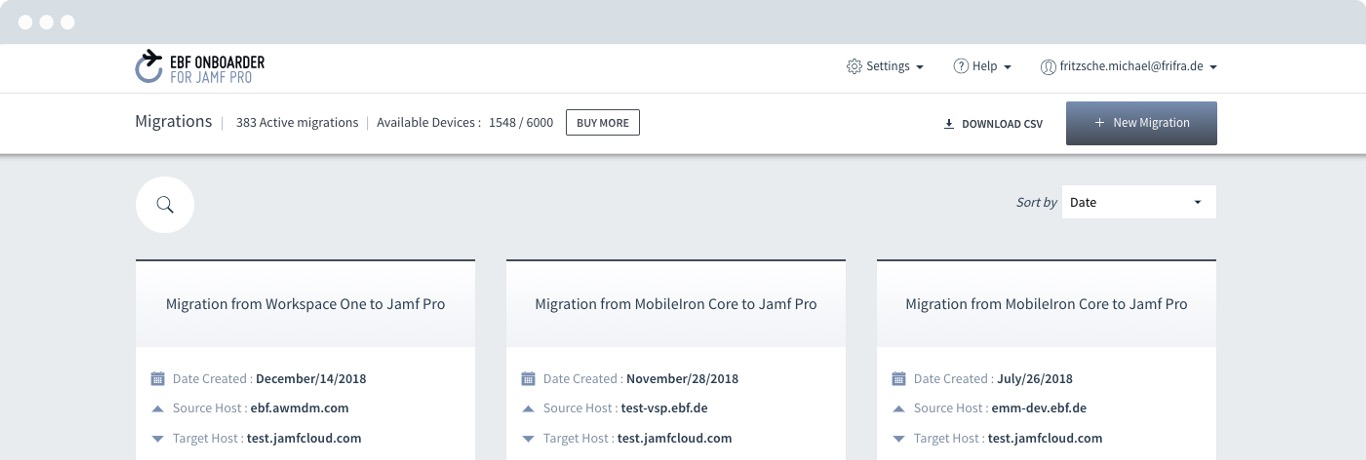Click the DOWNLOAD CSV link

click(993, 124)
